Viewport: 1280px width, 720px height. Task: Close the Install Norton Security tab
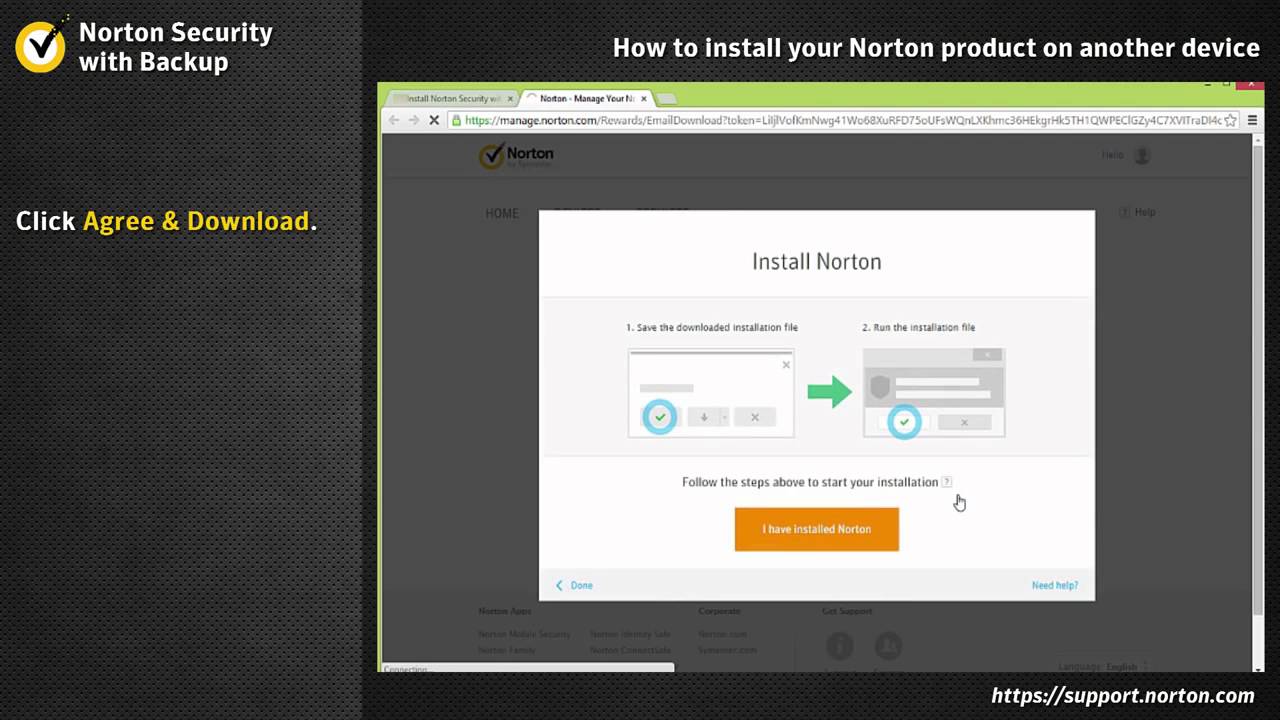pyautogui.click(x=510, y=98)
